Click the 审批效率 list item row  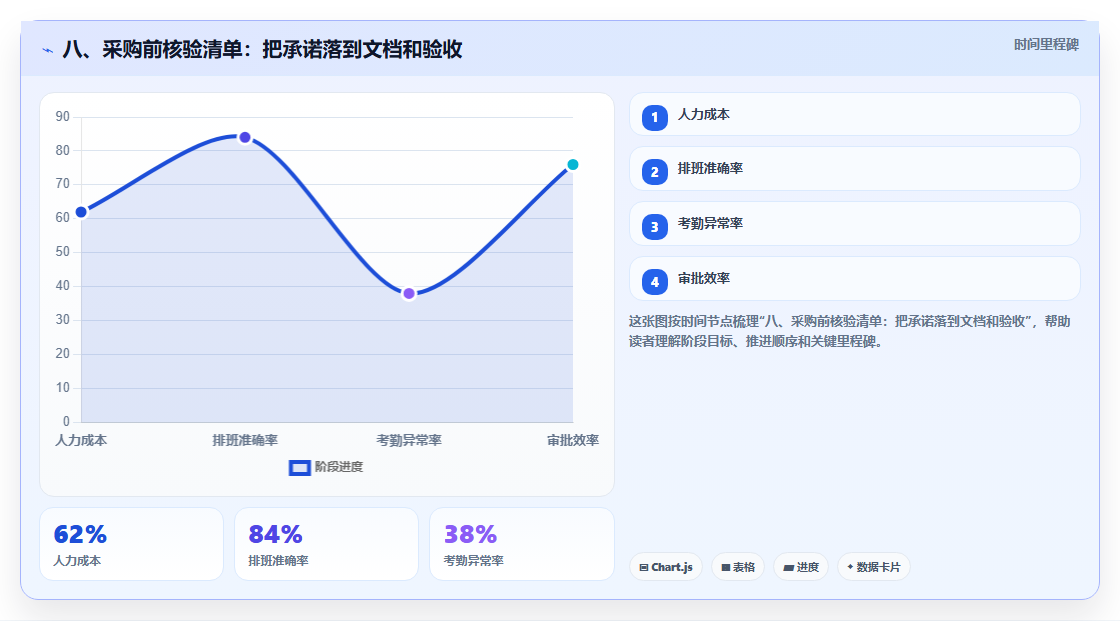(854, 279)
